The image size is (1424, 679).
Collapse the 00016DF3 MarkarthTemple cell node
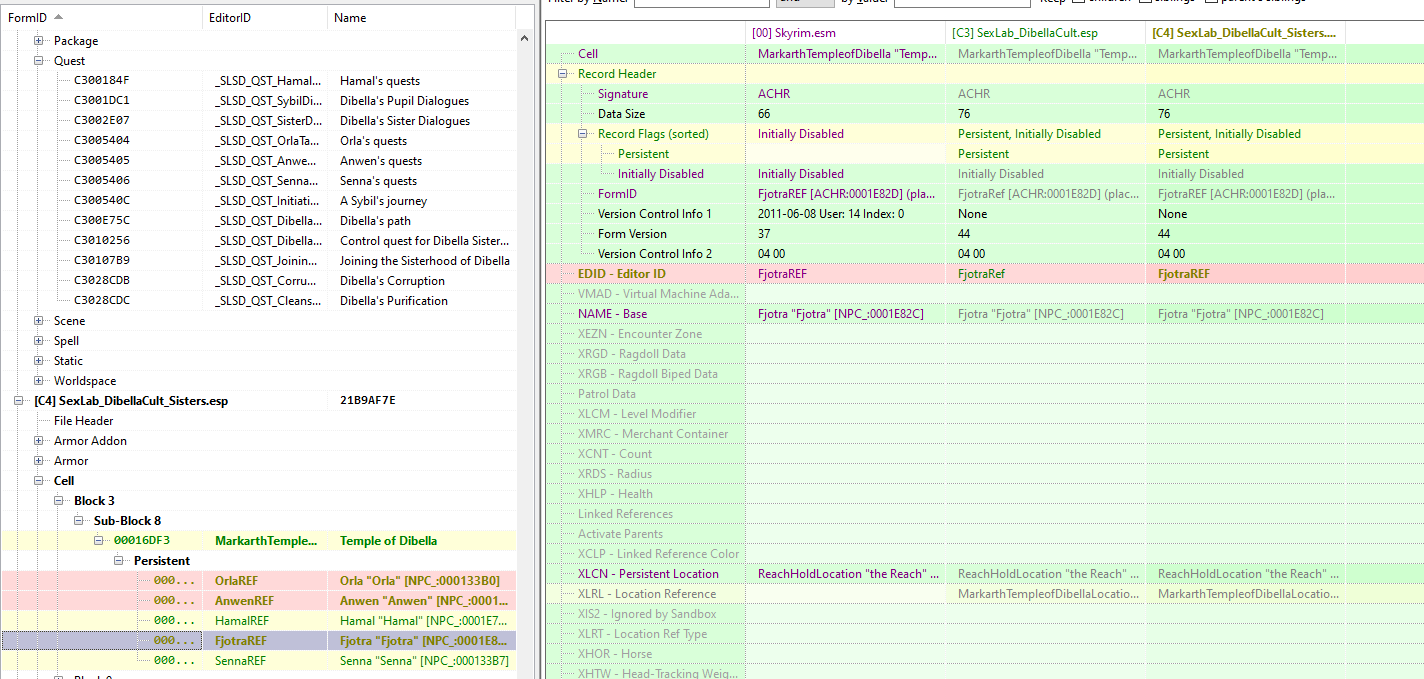99,541
